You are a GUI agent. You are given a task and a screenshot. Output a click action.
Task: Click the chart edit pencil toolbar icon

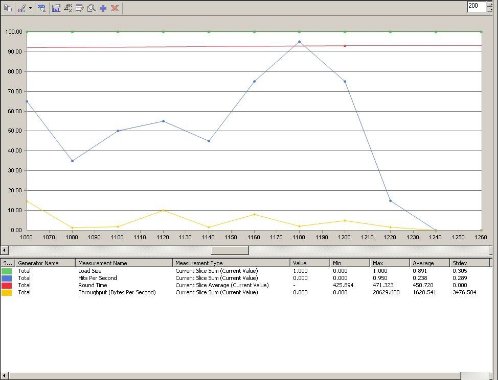click(x=22, y=8)
